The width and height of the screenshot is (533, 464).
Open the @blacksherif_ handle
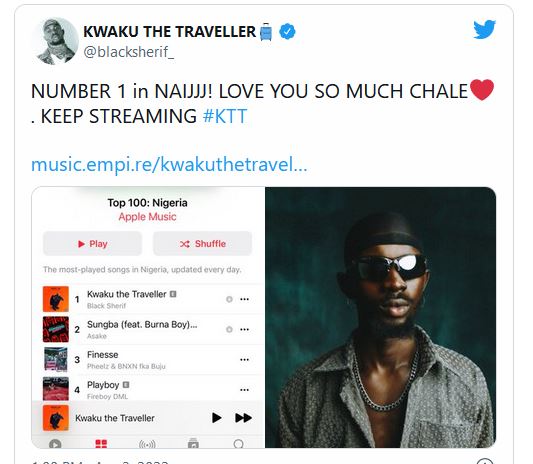[128, 52]
